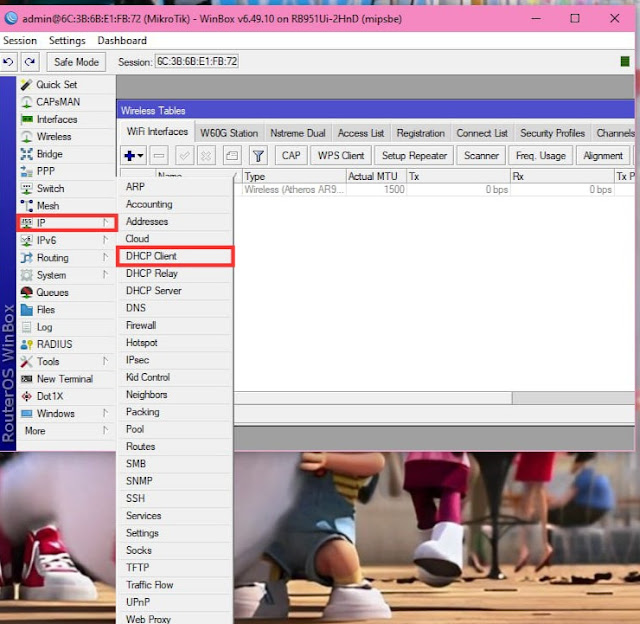Click the WPS Client button

(x=341, y=156)
